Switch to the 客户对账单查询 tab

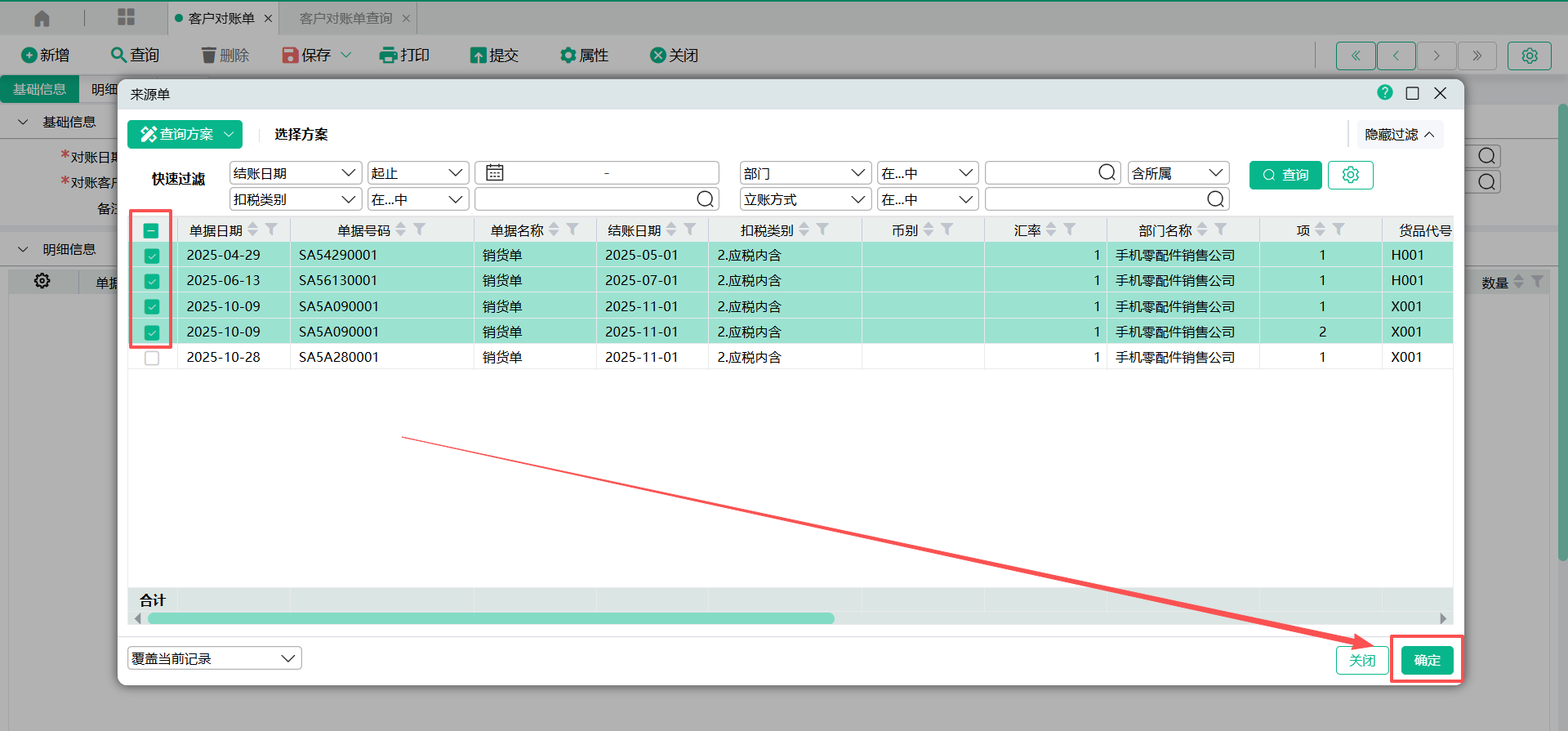click(x=345, y=18)
